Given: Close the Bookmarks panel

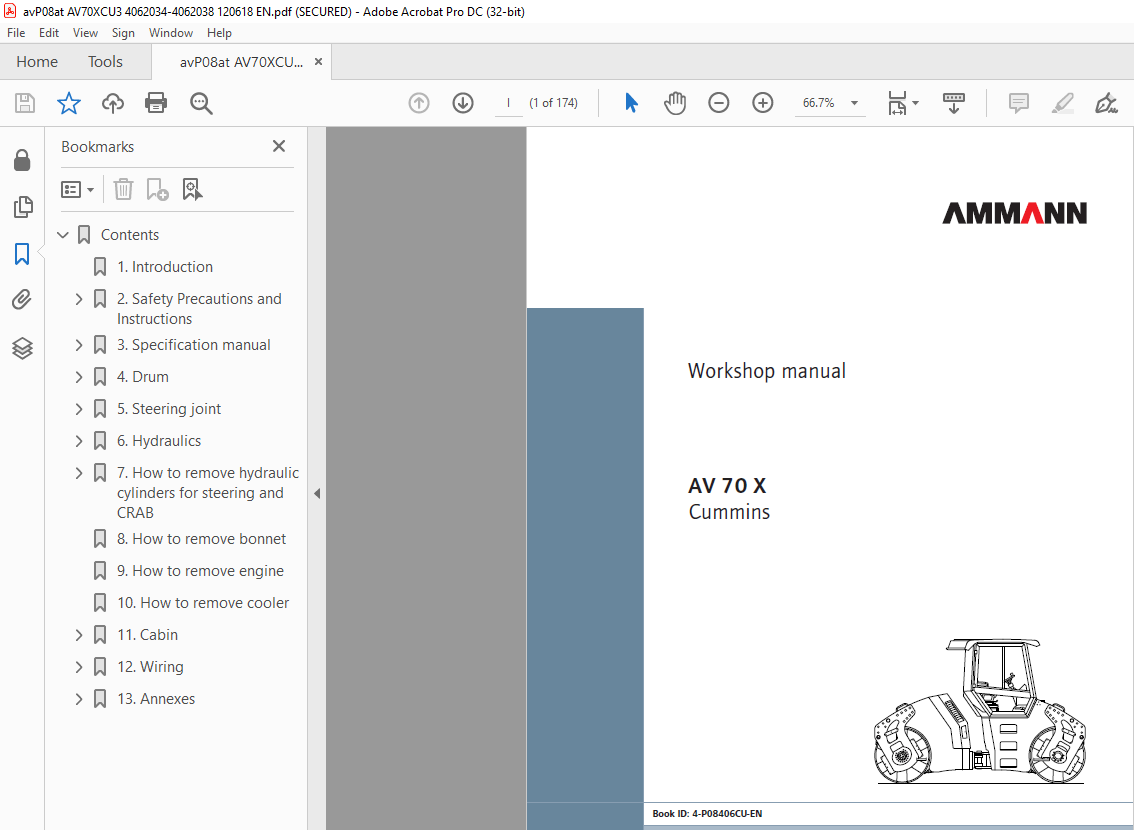Looking at the screenshot, I should pos(278,146).
